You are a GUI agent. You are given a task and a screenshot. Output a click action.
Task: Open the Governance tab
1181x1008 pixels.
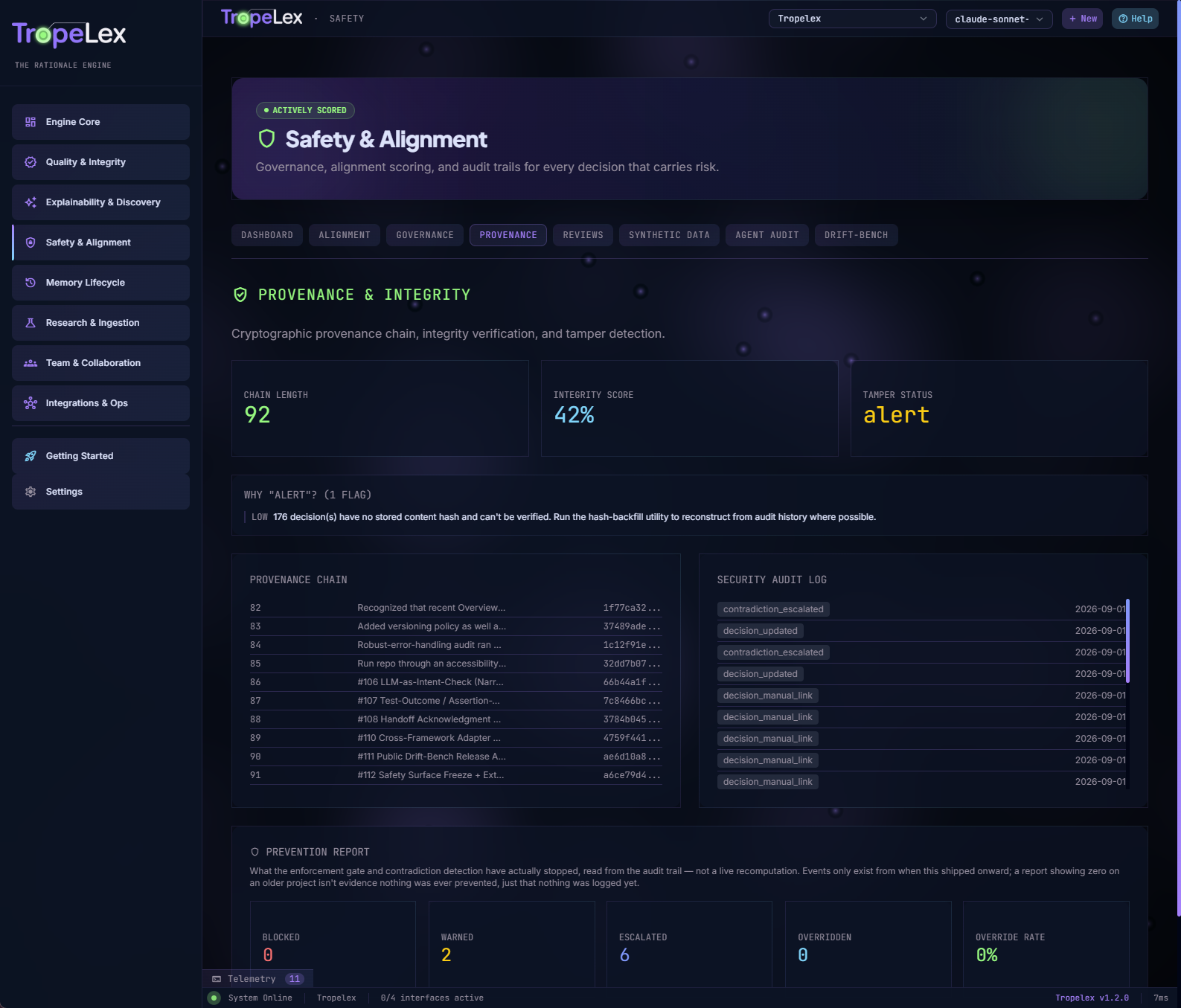click(425, 235)
